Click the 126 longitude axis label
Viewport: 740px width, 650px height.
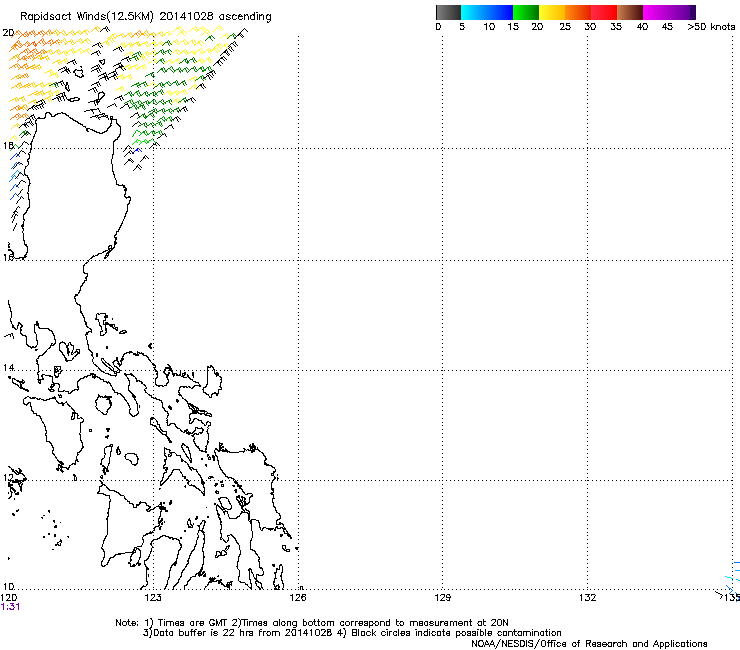coord(298,598)
